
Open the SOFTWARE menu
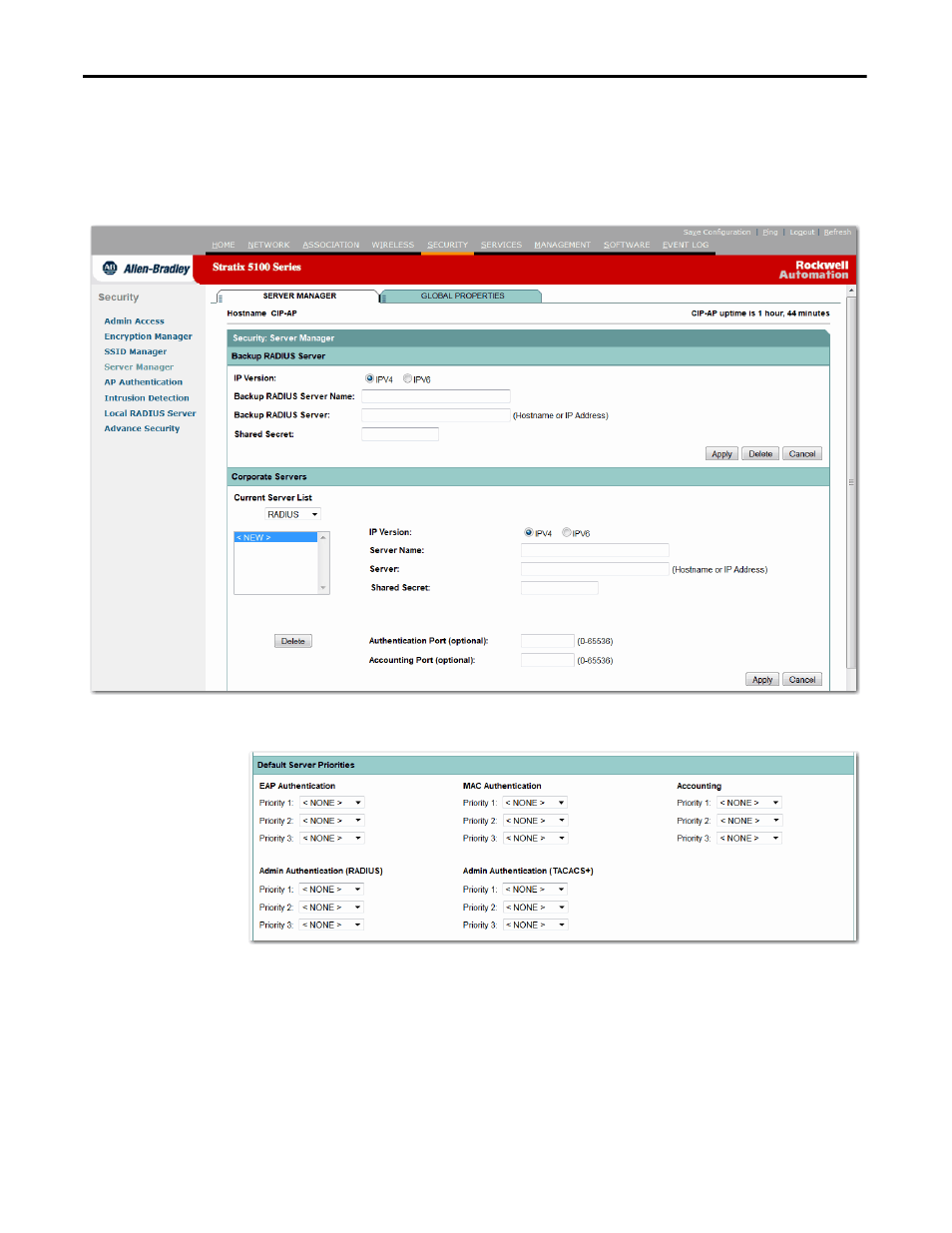(x=627, y=245)
